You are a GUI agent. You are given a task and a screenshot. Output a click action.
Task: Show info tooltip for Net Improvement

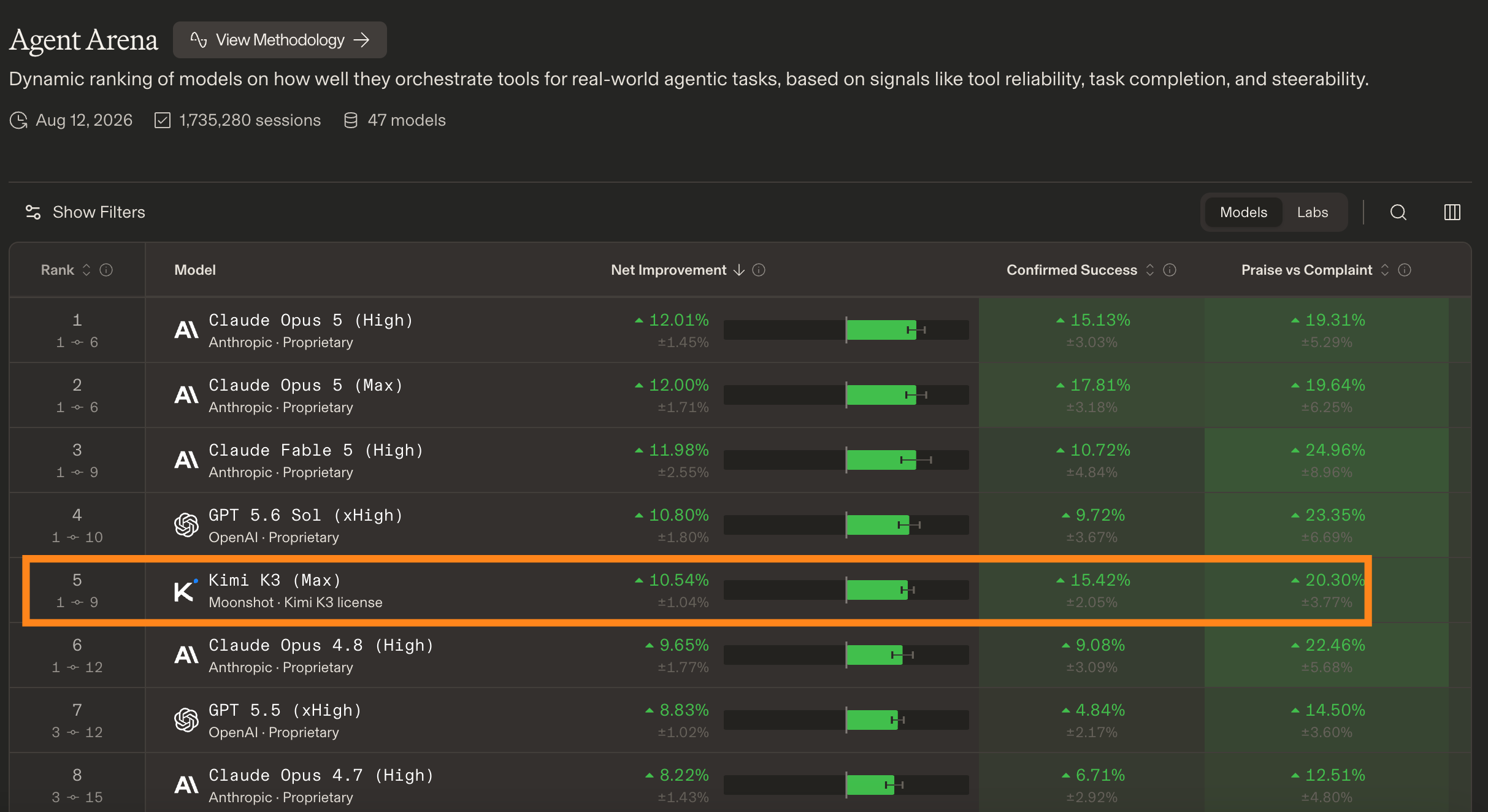point(759,270)
